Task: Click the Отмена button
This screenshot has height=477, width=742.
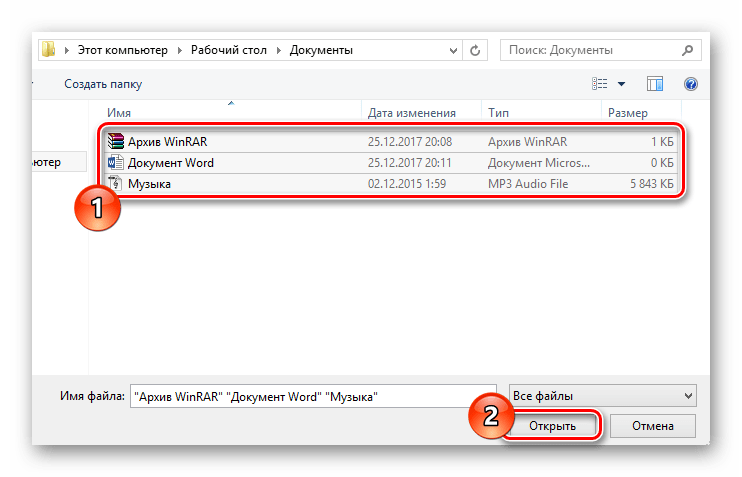Action: [653, 426]
